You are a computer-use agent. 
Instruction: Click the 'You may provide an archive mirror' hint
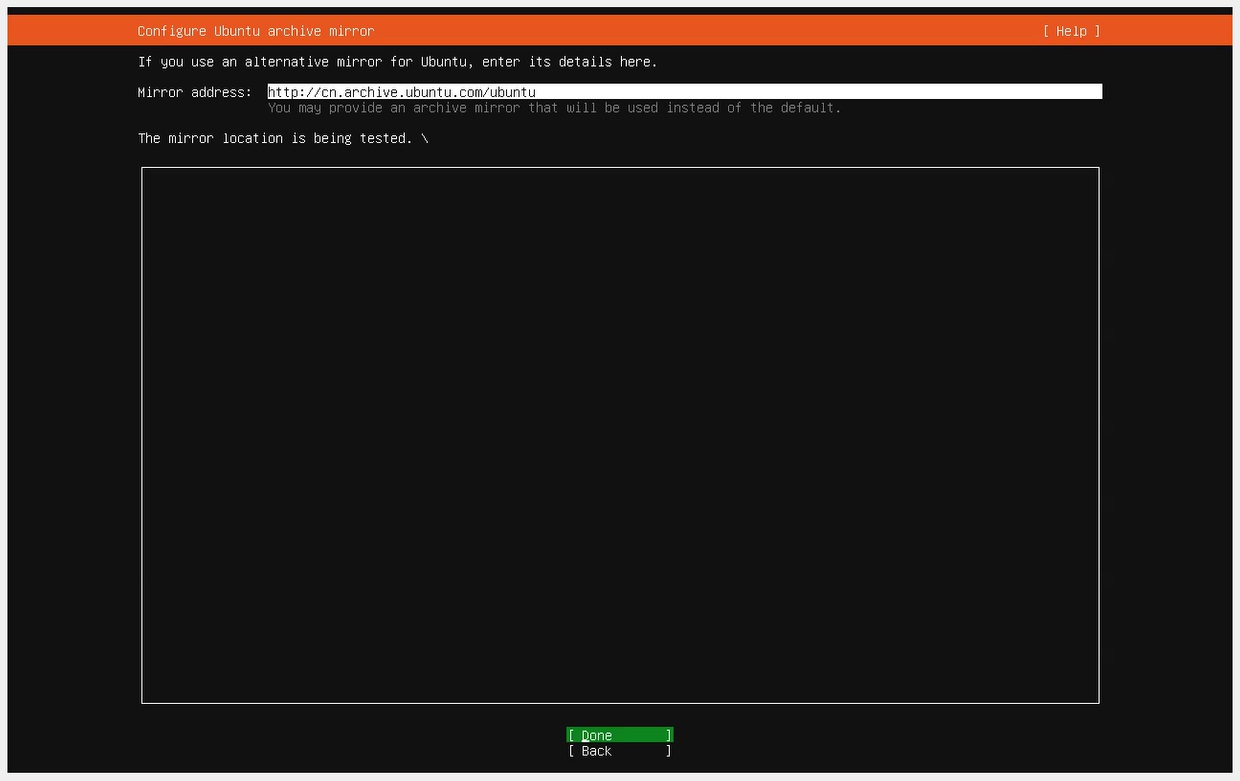click(x=554, y=108)
